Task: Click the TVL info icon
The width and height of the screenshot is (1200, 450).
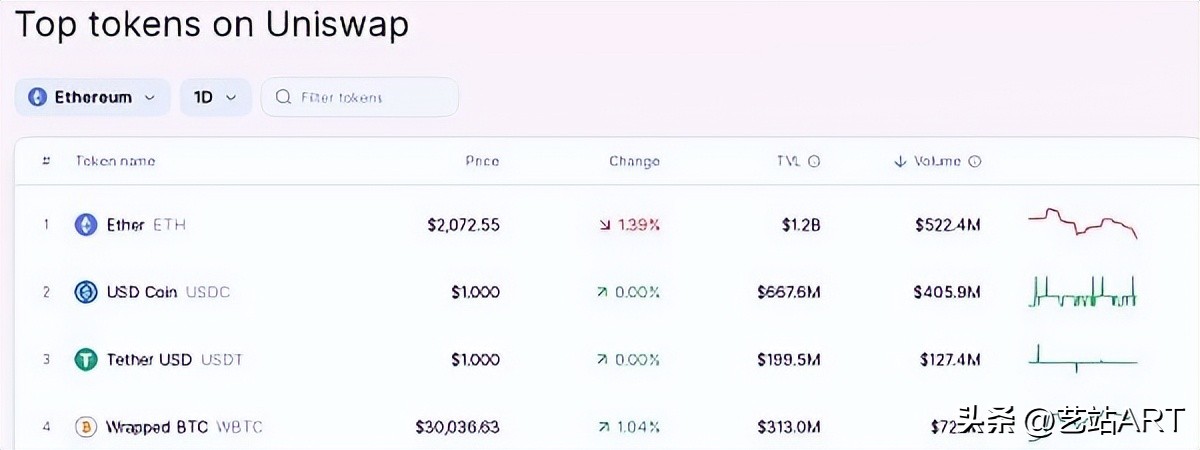Action: pyautogui.click(x=814, y=161)
